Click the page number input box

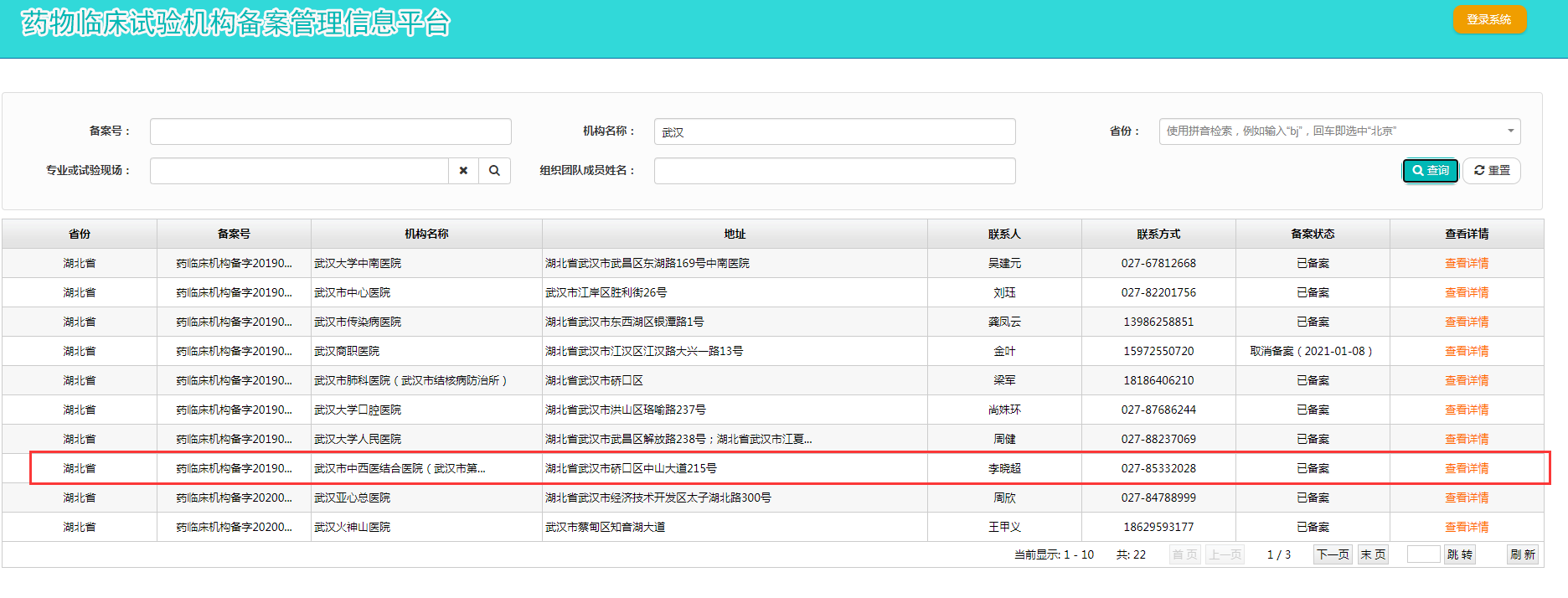tap(1423, 554)
